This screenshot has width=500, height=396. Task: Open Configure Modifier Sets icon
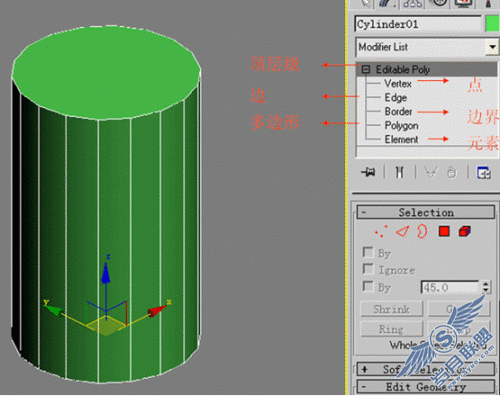(x=484, y=172)
